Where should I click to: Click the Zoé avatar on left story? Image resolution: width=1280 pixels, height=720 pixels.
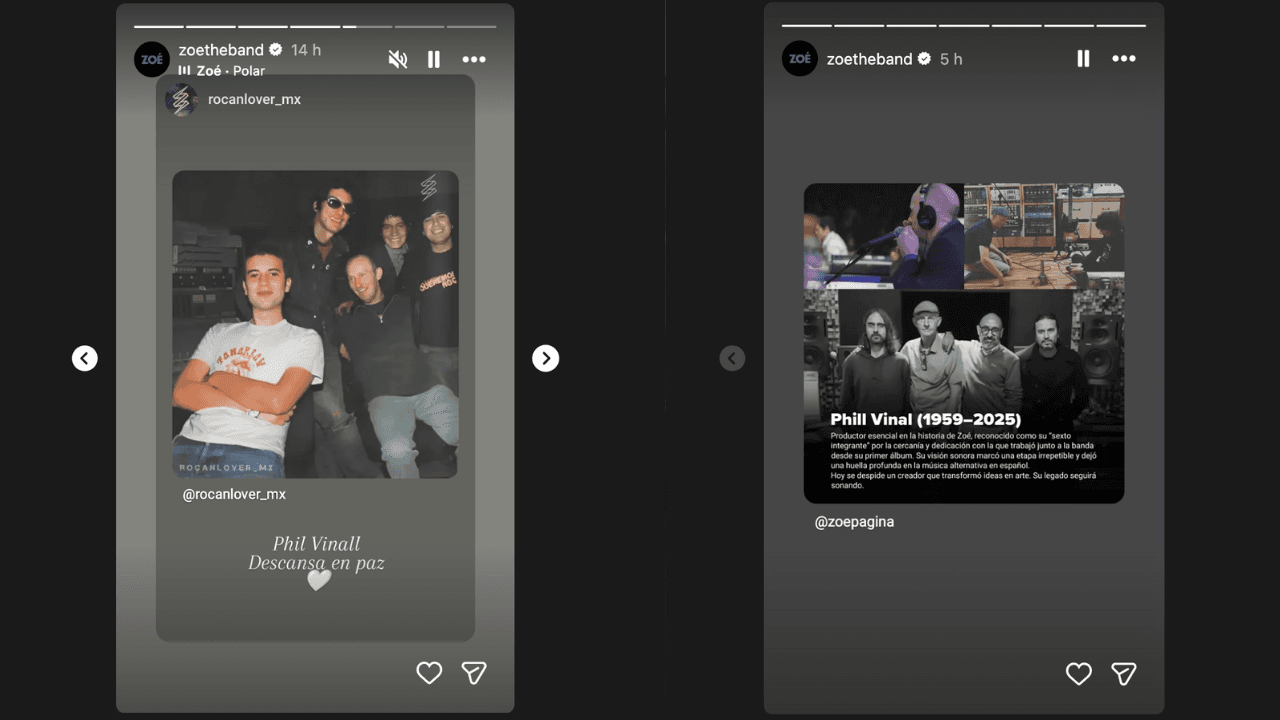click(x=152, y=59)
